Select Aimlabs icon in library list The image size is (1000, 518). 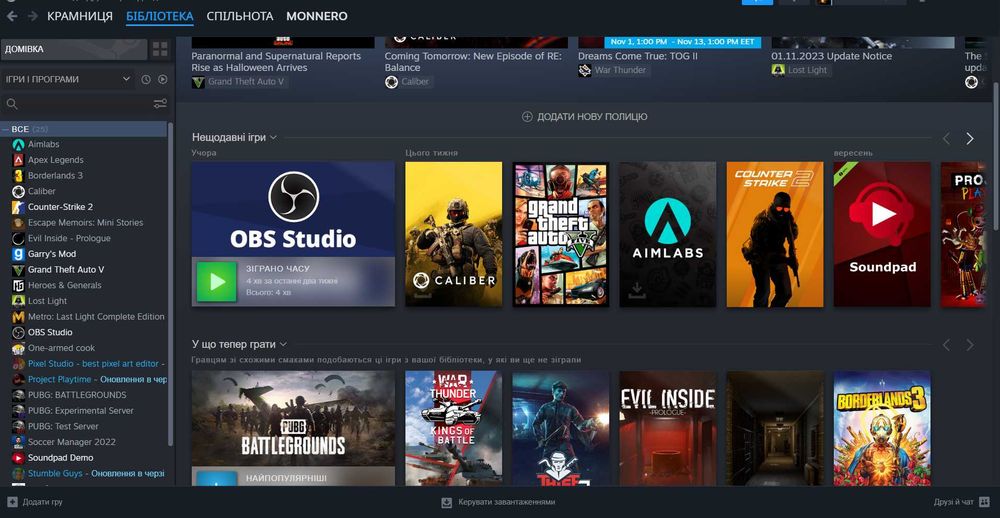pyautogui.click(x=18, y=144)
